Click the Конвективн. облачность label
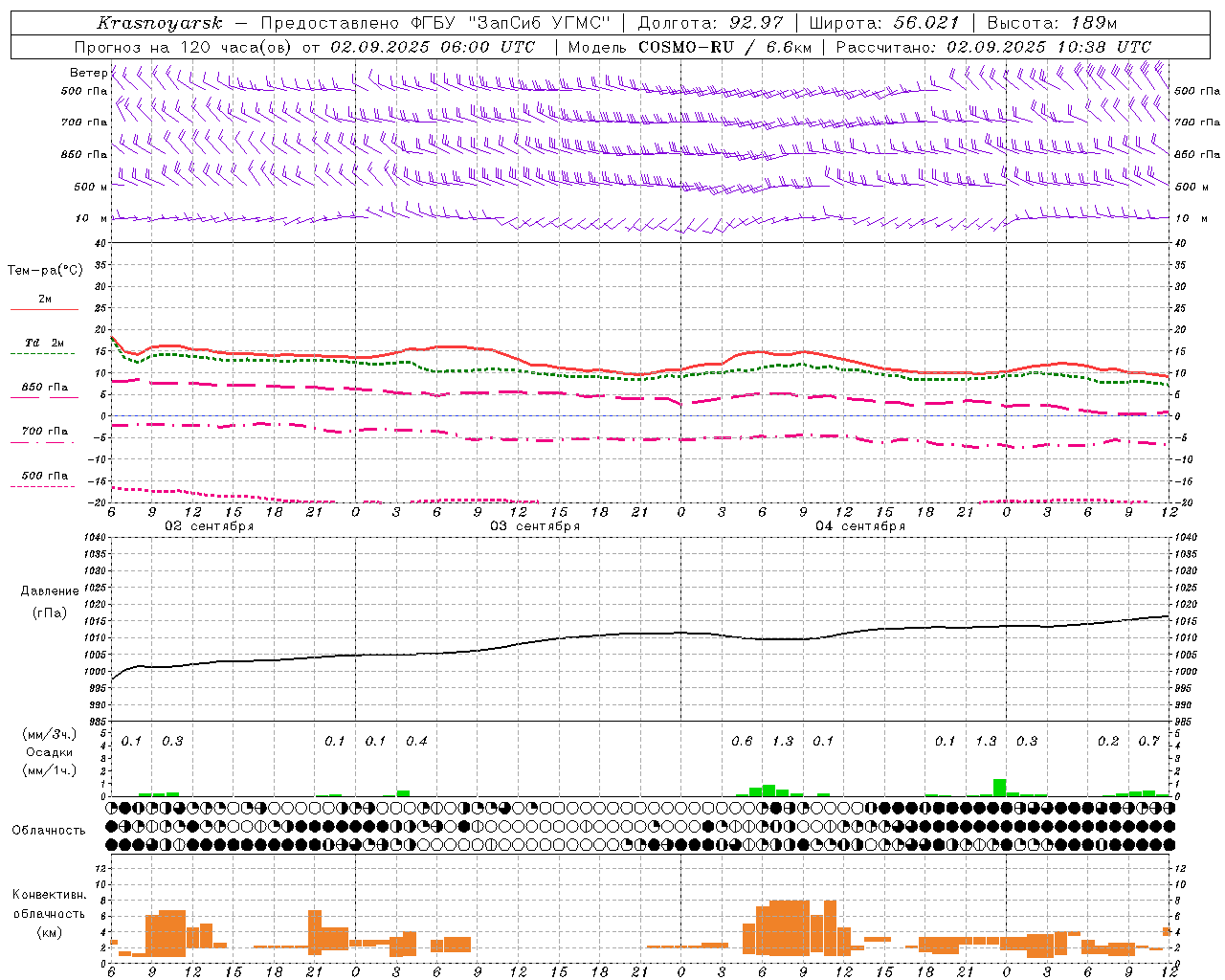The width and height of the screenshot is (1225, 980). 49,904
